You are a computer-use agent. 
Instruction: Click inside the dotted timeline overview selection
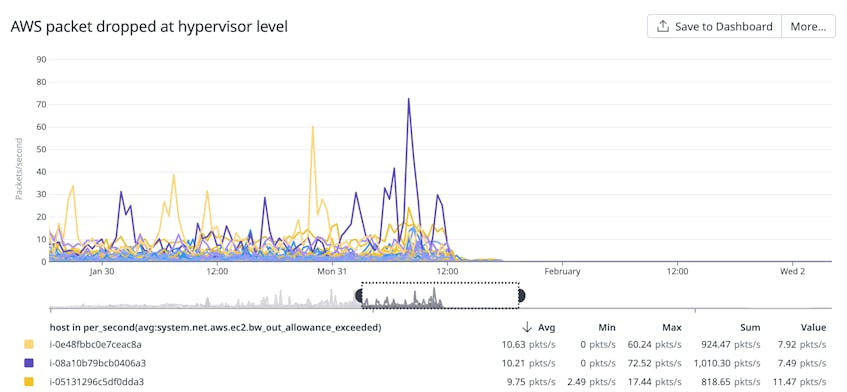pos(440,295)
